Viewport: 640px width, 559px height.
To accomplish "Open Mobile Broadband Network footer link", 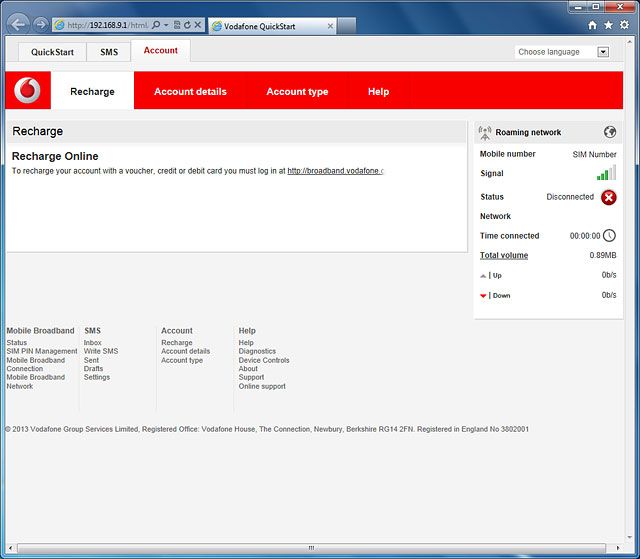I will tap(36, 382).
